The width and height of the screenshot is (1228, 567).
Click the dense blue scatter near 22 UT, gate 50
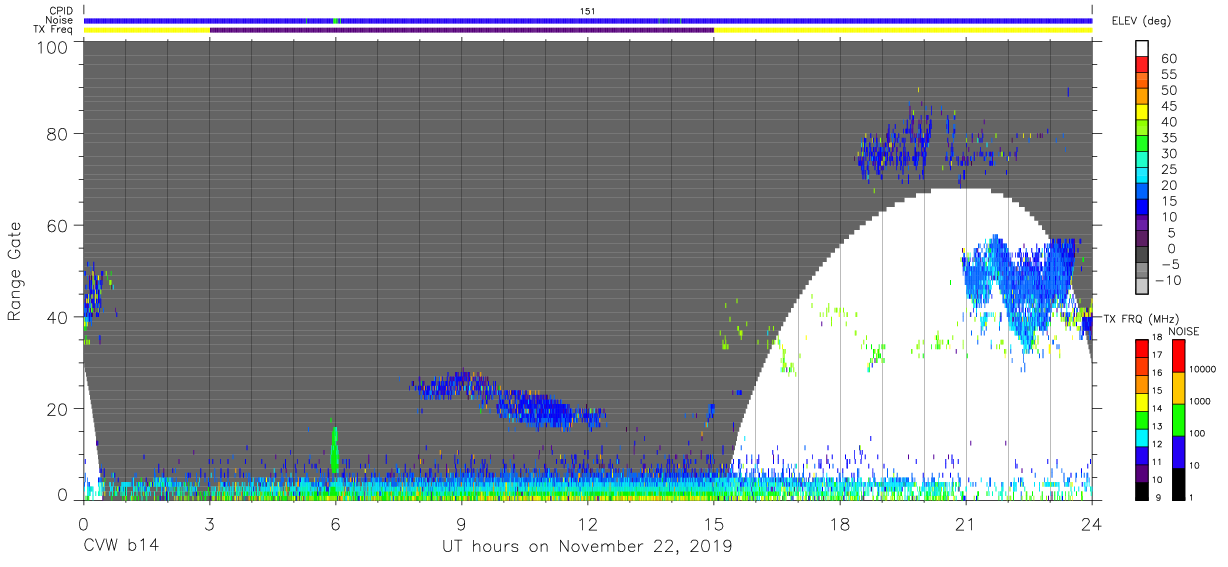coord(1020,290)
